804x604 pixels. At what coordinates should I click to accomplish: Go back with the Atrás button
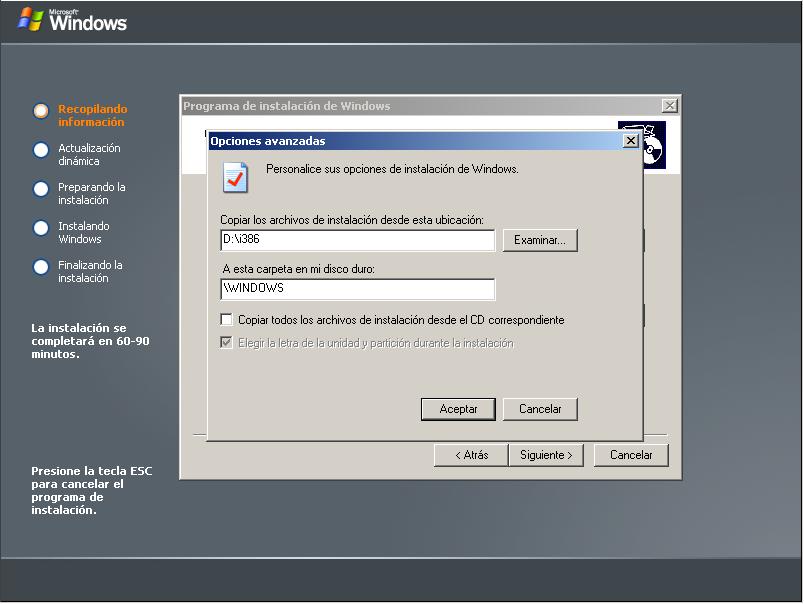pos(471,455)
